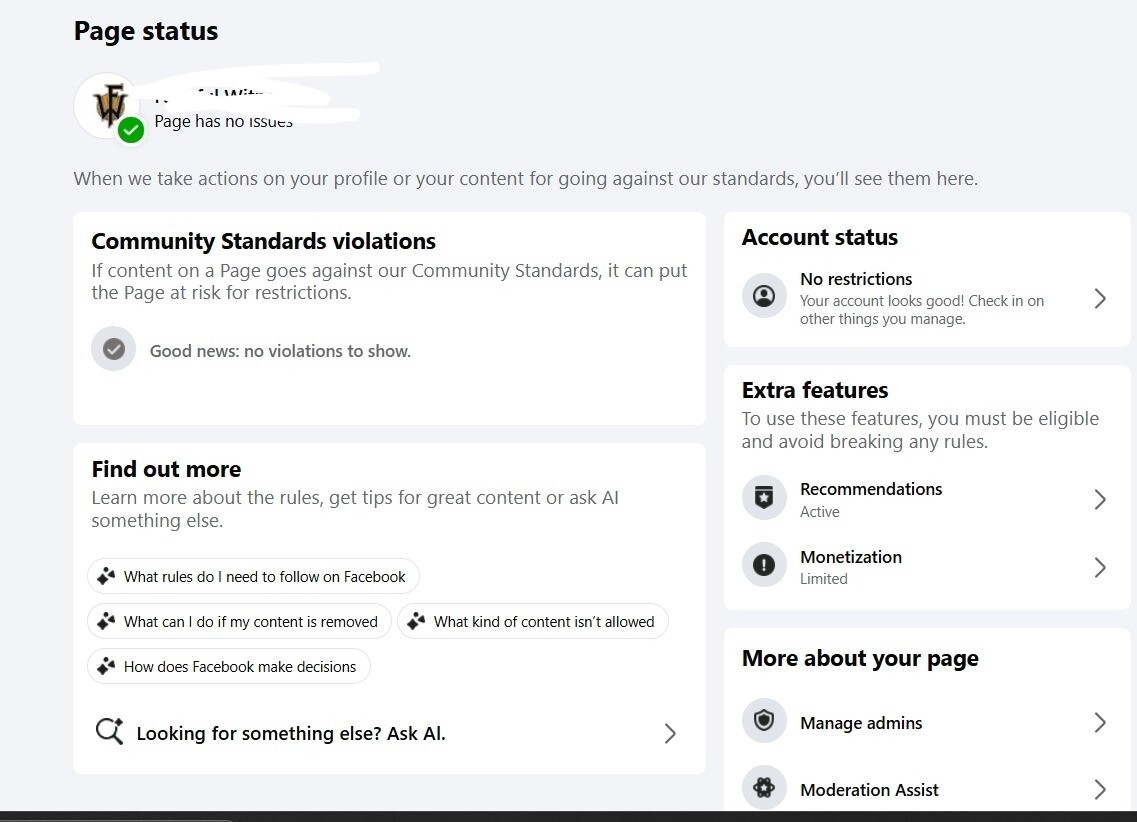Open Recommendations using its chevron
Screen dimensions: 1137x822
[1100, 499]
